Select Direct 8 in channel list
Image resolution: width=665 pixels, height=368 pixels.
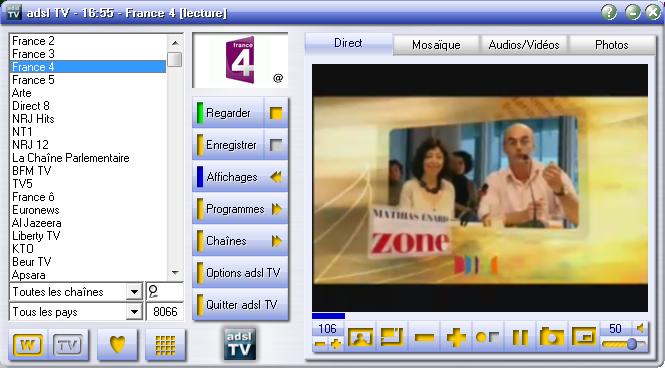(88, 106)
